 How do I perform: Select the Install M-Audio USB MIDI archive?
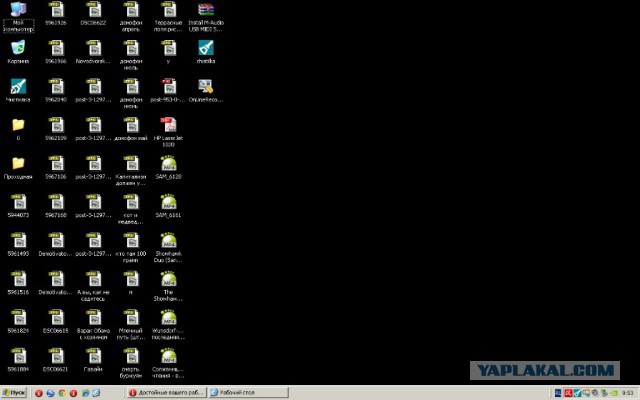click(x=206, y=17)
